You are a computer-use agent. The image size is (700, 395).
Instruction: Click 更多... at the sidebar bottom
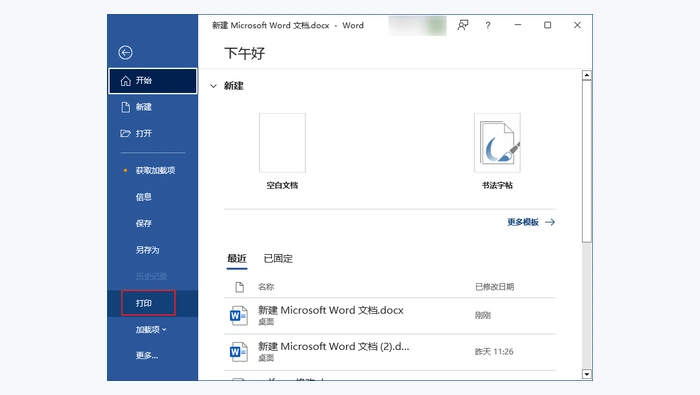click(147, 356)
